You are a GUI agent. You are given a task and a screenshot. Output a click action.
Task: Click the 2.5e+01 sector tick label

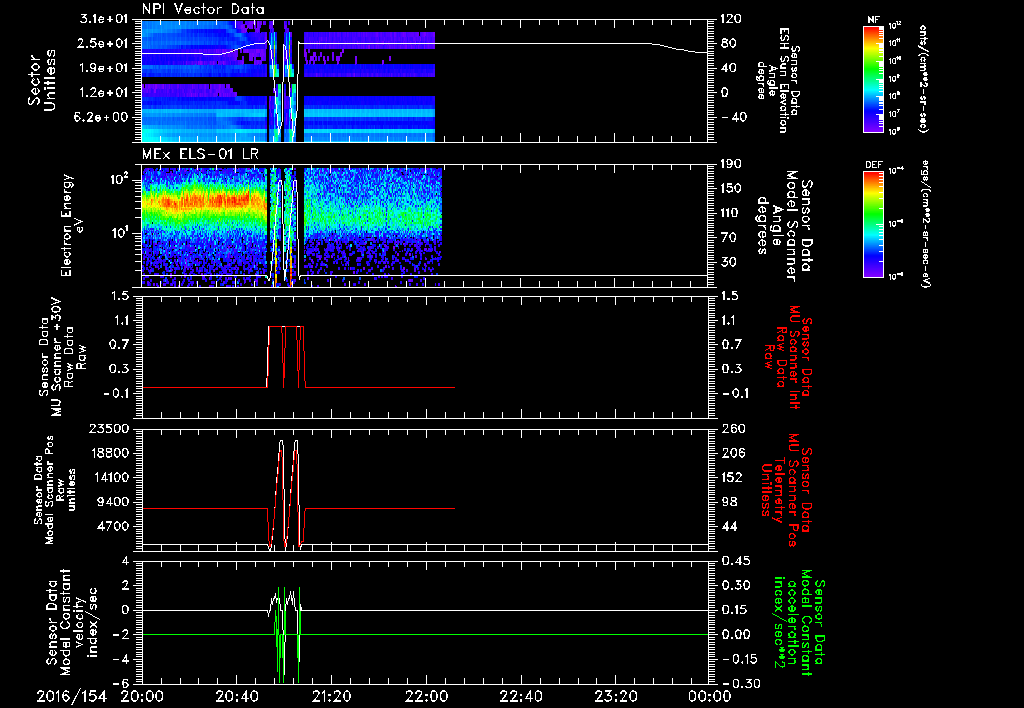(x=104, y=43)
